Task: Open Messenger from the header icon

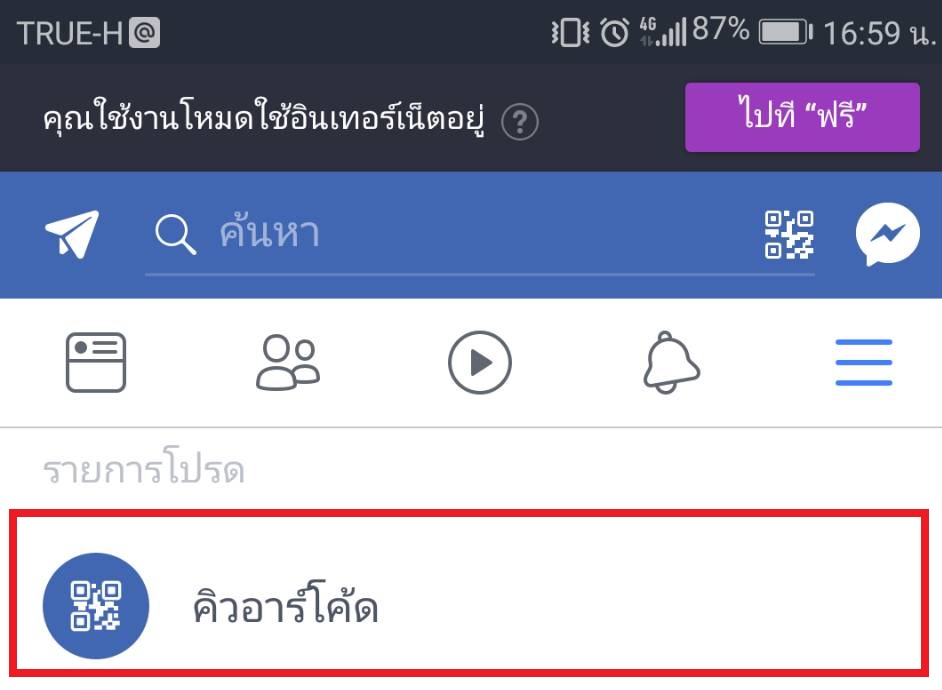Action: 887,234
